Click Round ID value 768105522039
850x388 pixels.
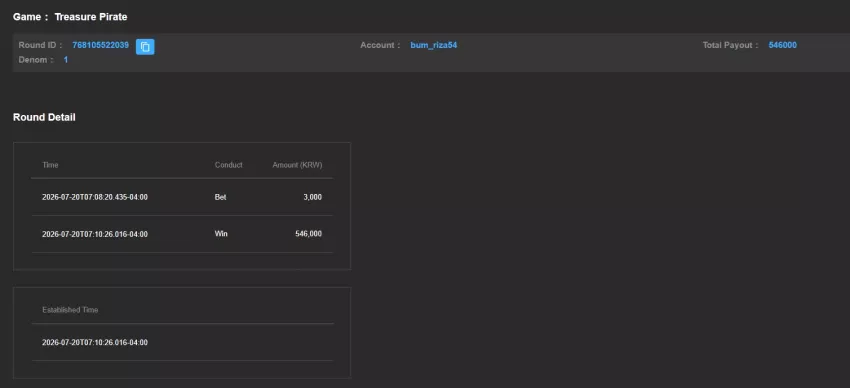pyautogui.click(x=100, y=45)
